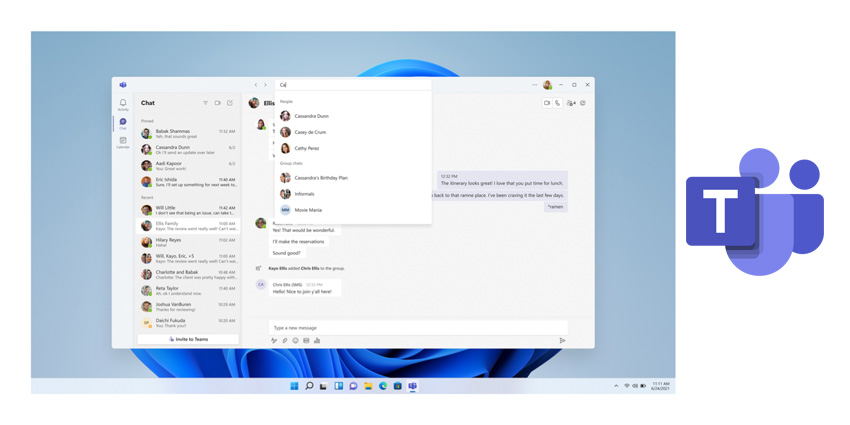Click the filter chats icon
The width and height of the screenshot is (850, 425).
tap(205, 103)
